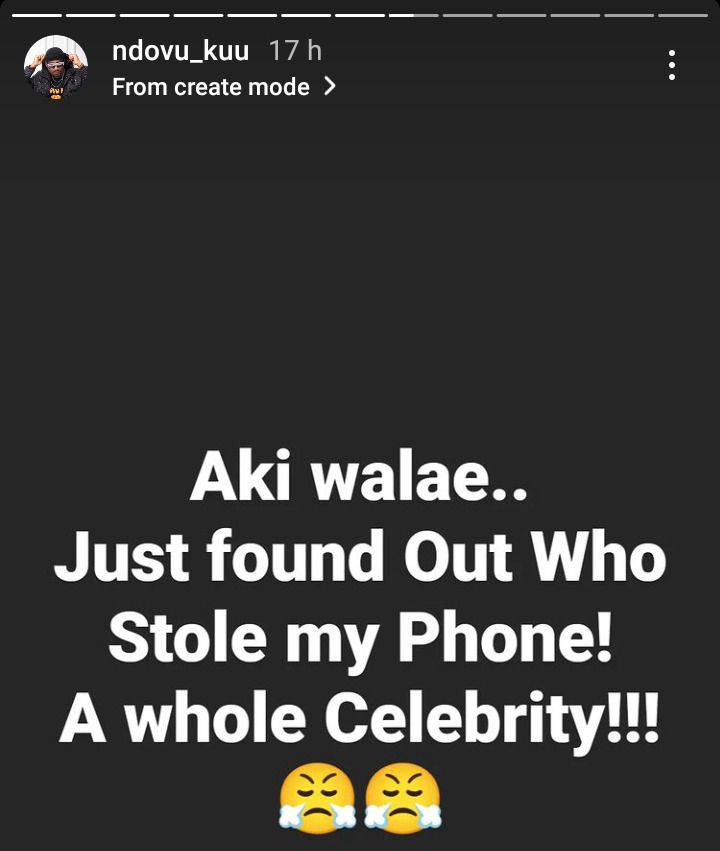720x851 pixels.
Task: Click the Aki walae.. text line
Action: (359, 477)
